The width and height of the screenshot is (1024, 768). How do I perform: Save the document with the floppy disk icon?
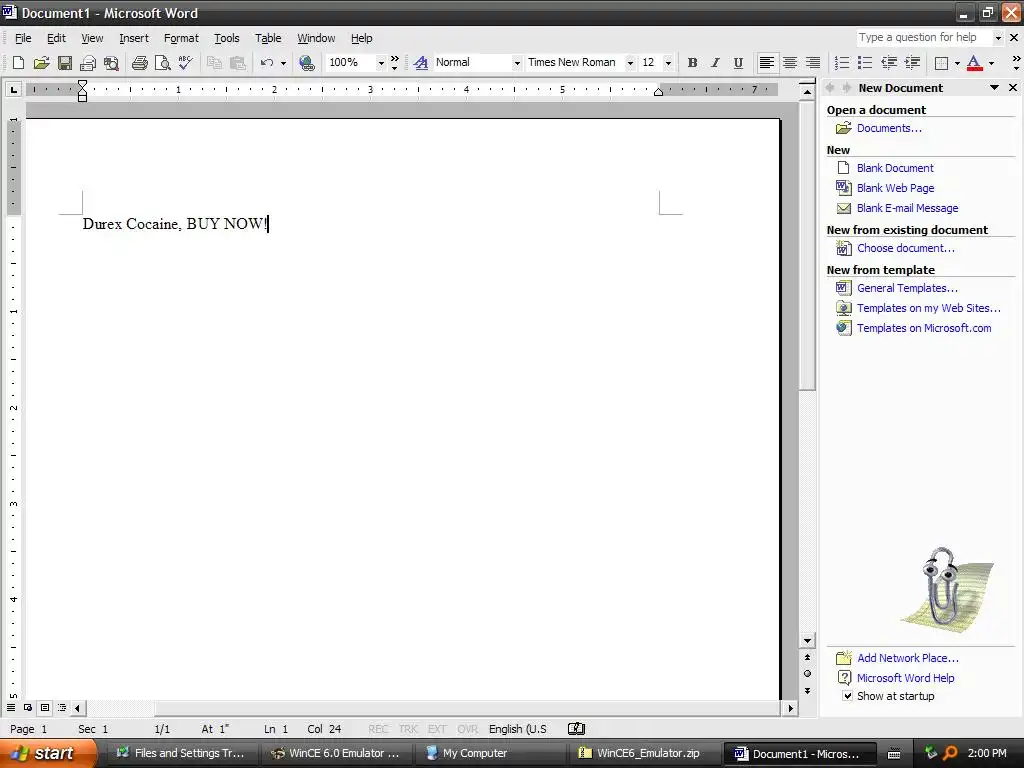point(65,63)
